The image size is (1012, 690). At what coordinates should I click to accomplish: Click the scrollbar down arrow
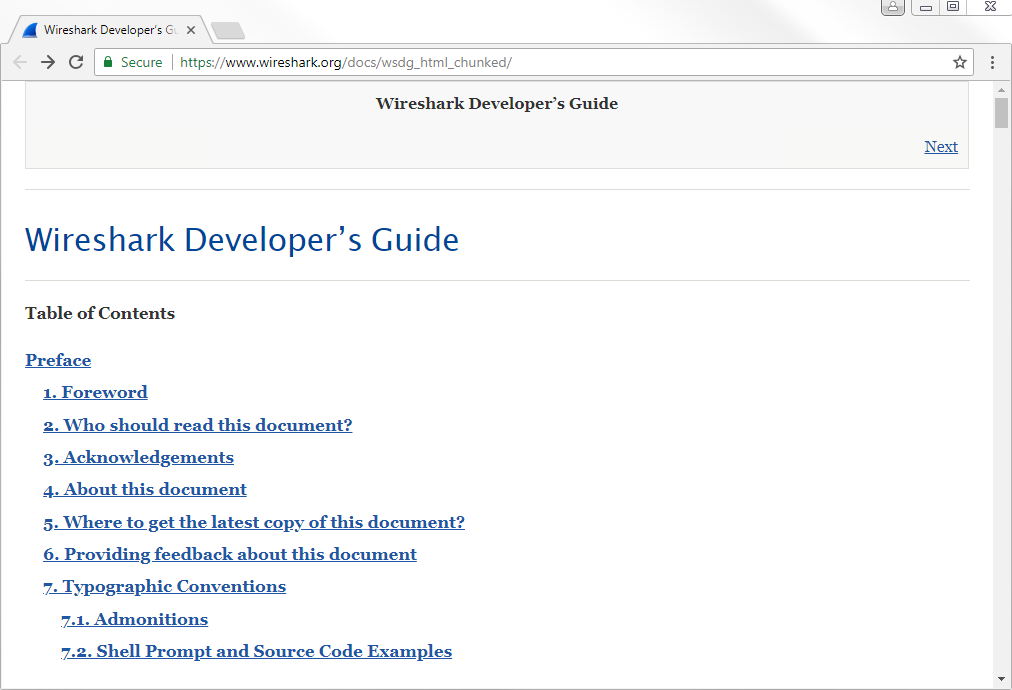coord(1001,678)
